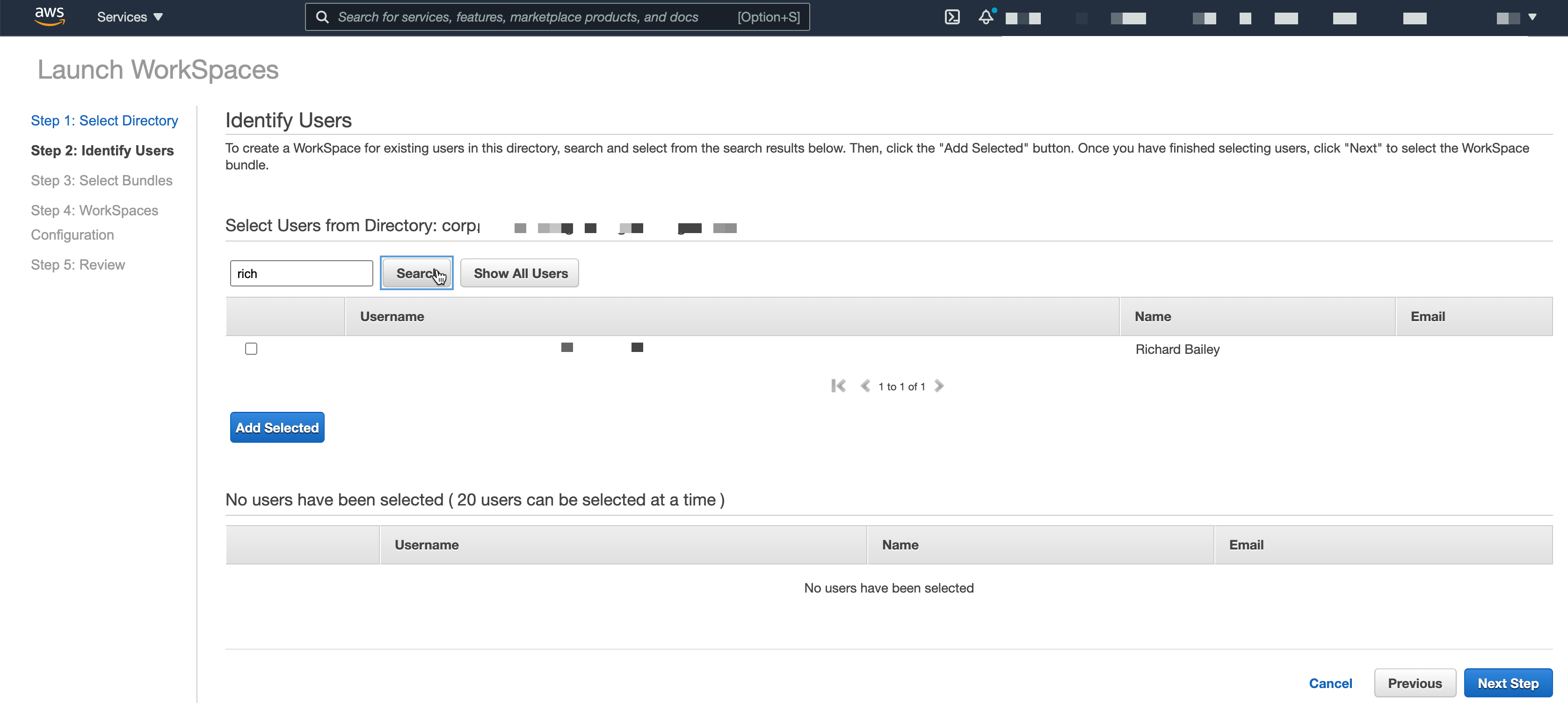Tick the checkbox for Richard Bailey
The width and height of the screenshot is (1568, 703).
click(x=251, y=348)
